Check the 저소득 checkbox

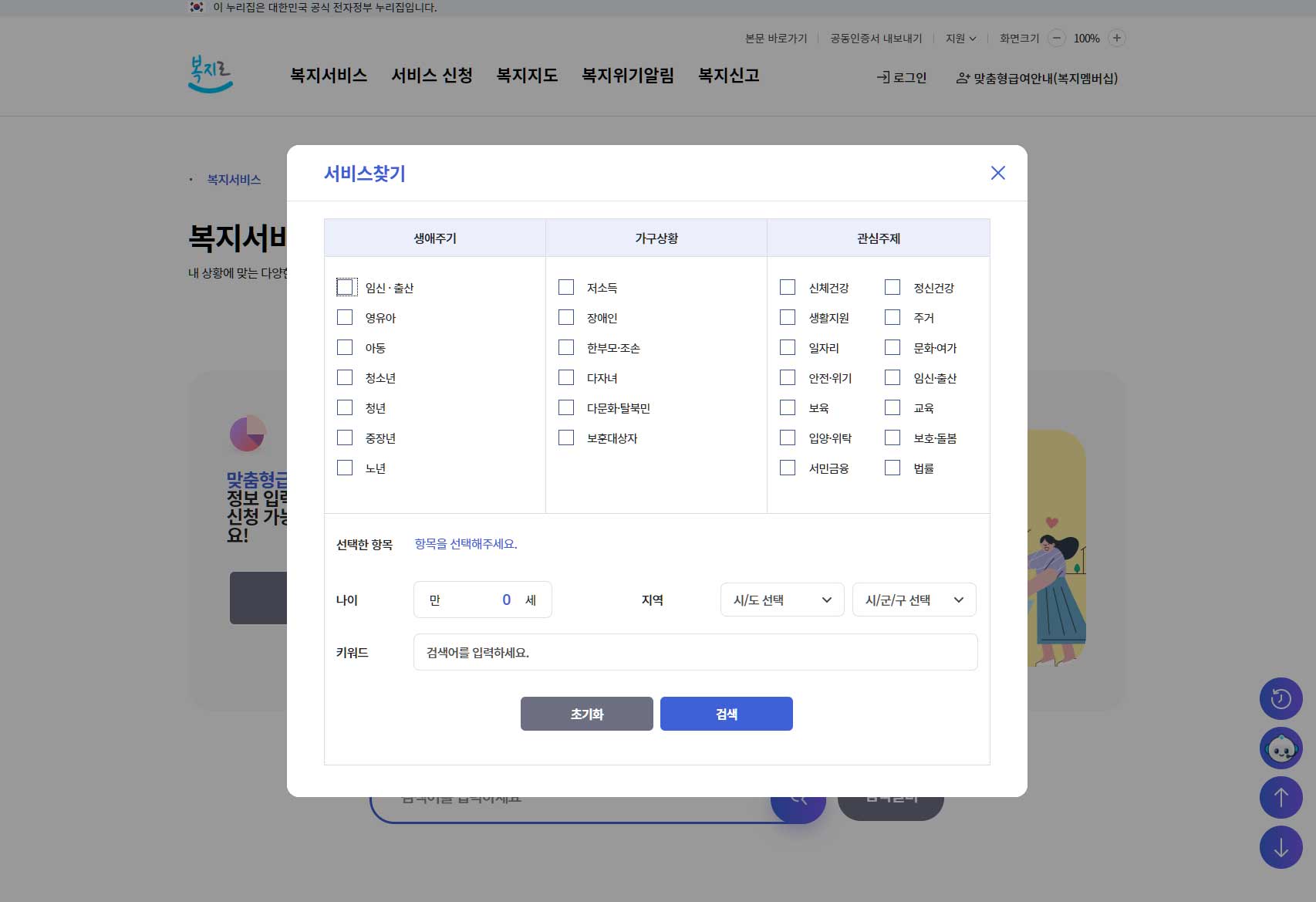pyautogui.click(x=566, y=287)
